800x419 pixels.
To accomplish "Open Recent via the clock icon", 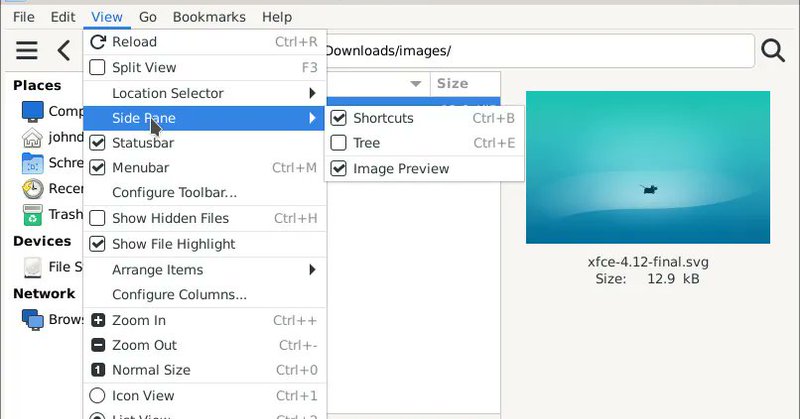I will click(33, 189).
